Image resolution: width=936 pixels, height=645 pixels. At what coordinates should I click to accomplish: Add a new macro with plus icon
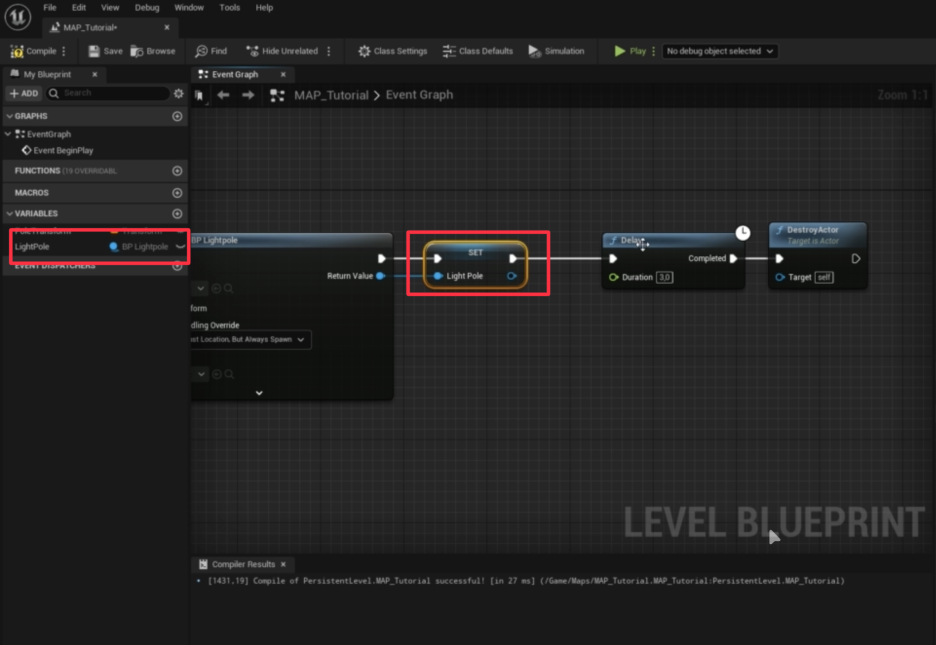pos(177,193)
